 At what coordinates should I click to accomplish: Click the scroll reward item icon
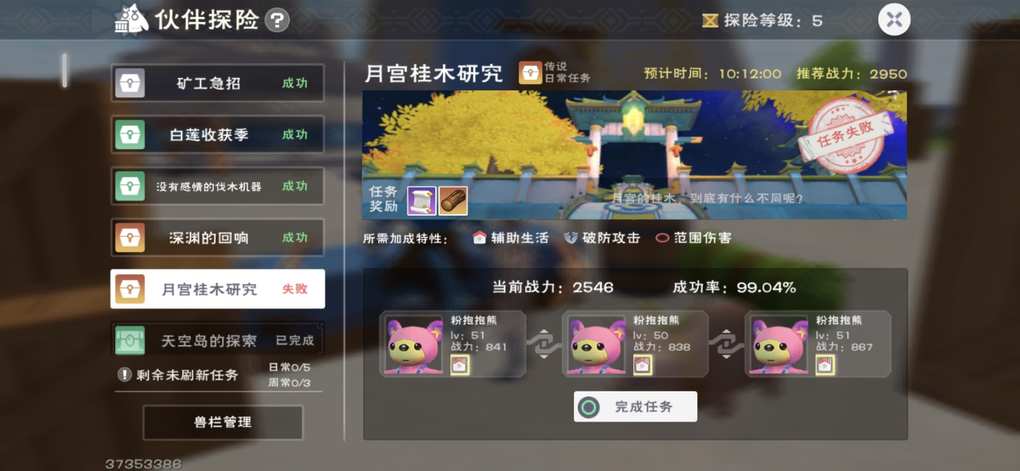coord(421,200)
